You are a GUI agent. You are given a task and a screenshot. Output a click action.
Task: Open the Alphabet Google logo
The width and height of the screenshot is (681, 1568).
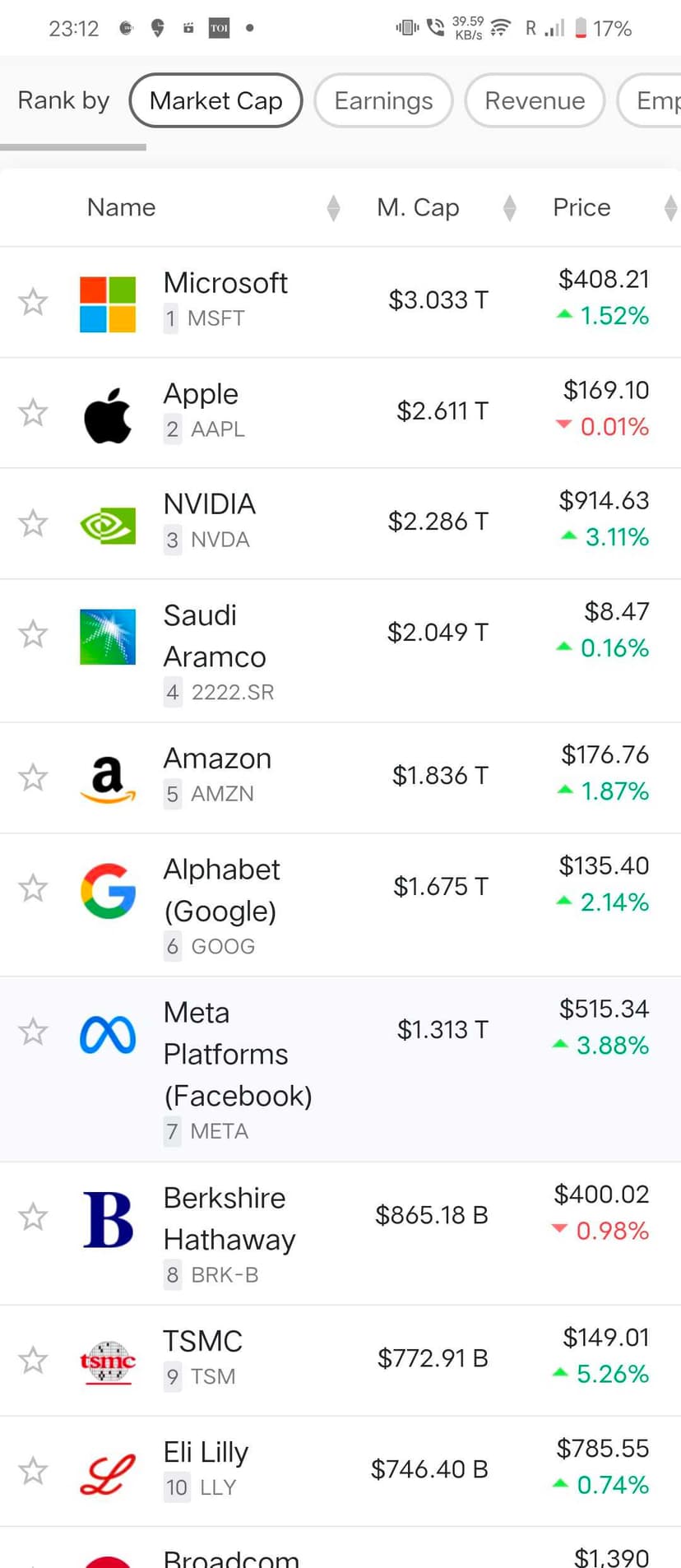click(108, 890)
